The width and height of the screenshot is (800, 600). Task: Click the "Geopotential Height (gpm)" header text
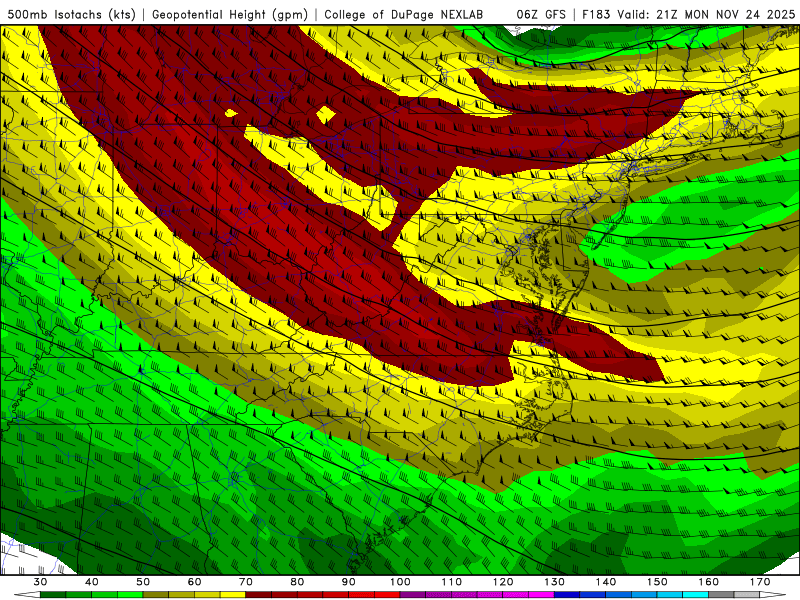click(x=230, y=14)
